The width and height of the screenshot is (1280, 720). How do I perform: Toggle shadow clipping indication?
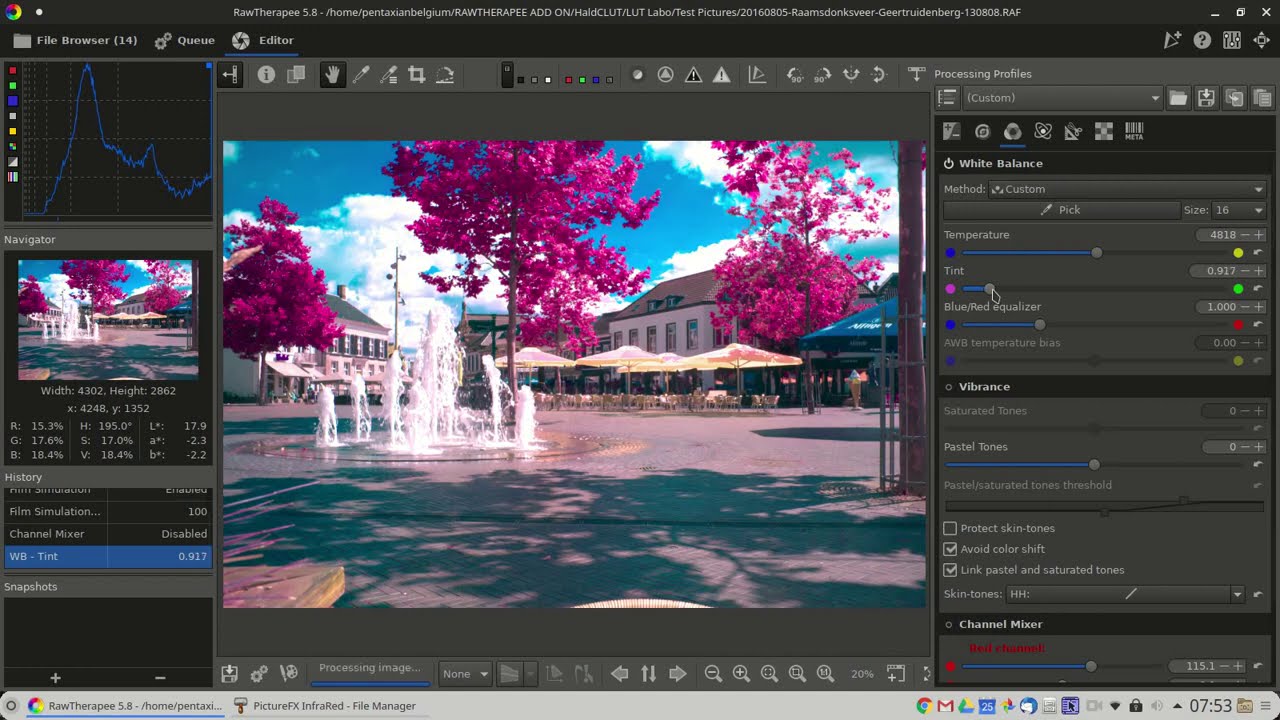click(x=693, y=75)
